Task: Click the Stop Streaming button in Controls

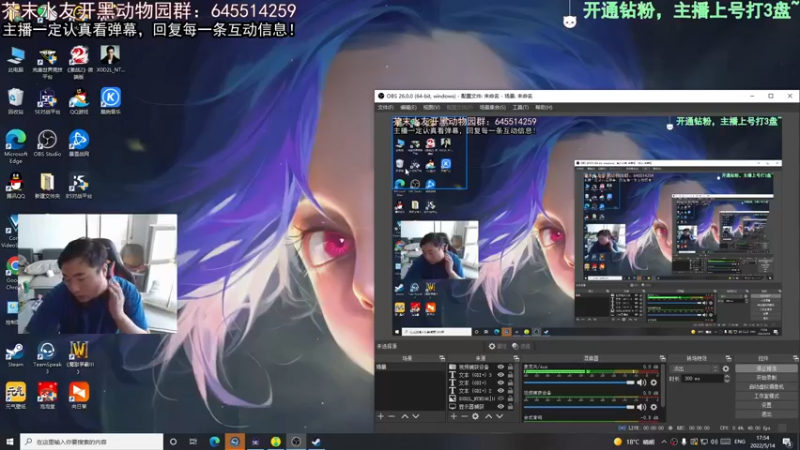Action: (x=766, y=368)
